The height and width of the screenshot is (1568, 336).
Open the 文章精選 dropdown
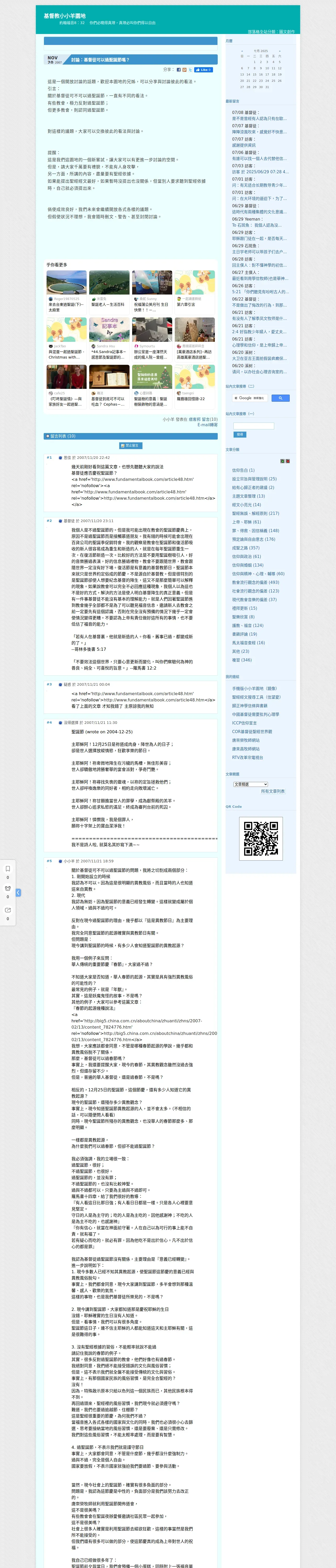pos(251,784)
